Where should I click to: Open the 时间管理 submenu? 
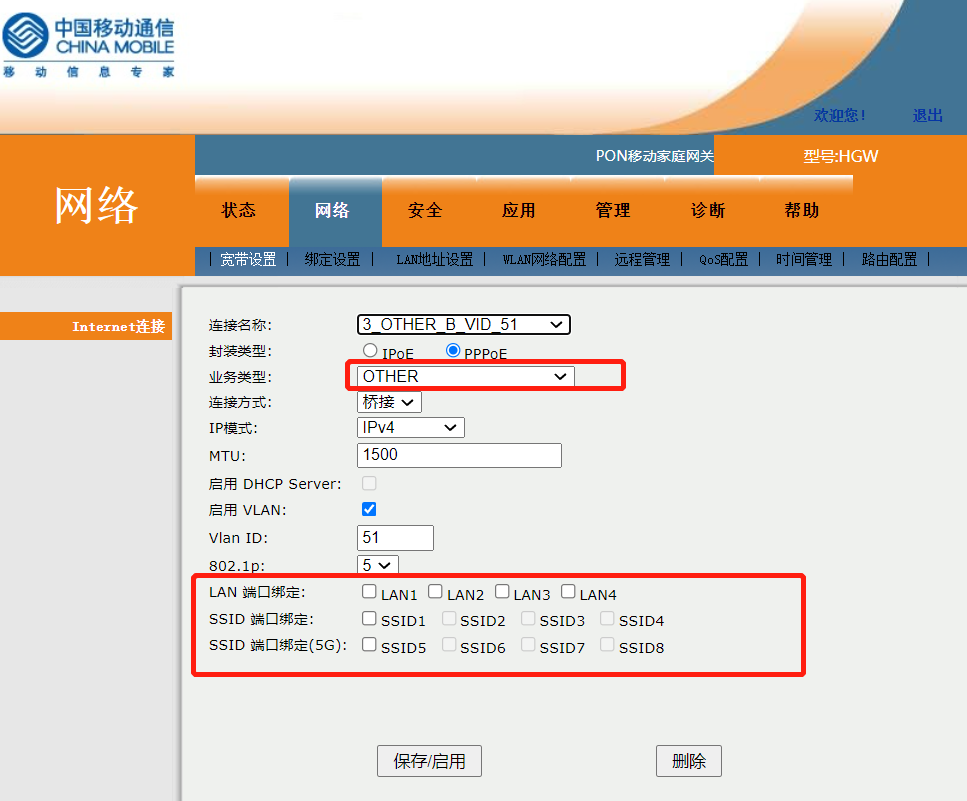click(804, 260)
